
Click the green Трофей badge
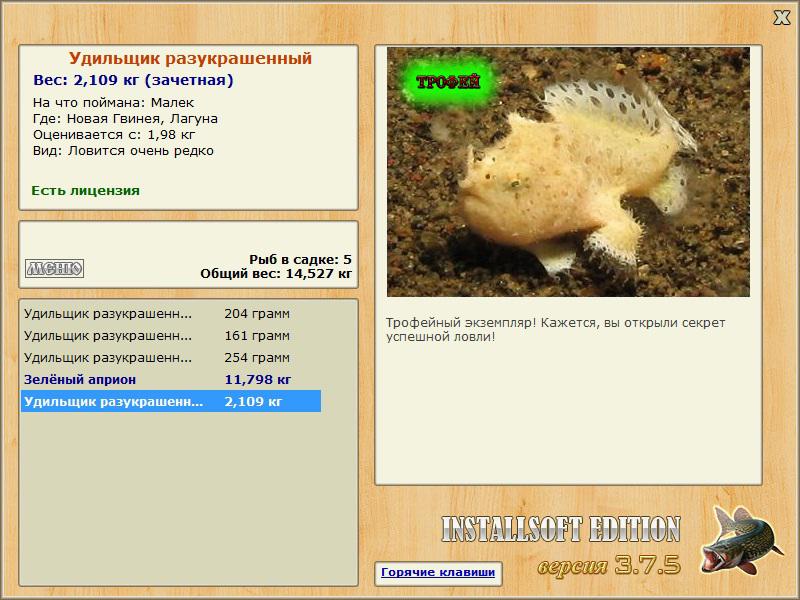tap(448, 82)
